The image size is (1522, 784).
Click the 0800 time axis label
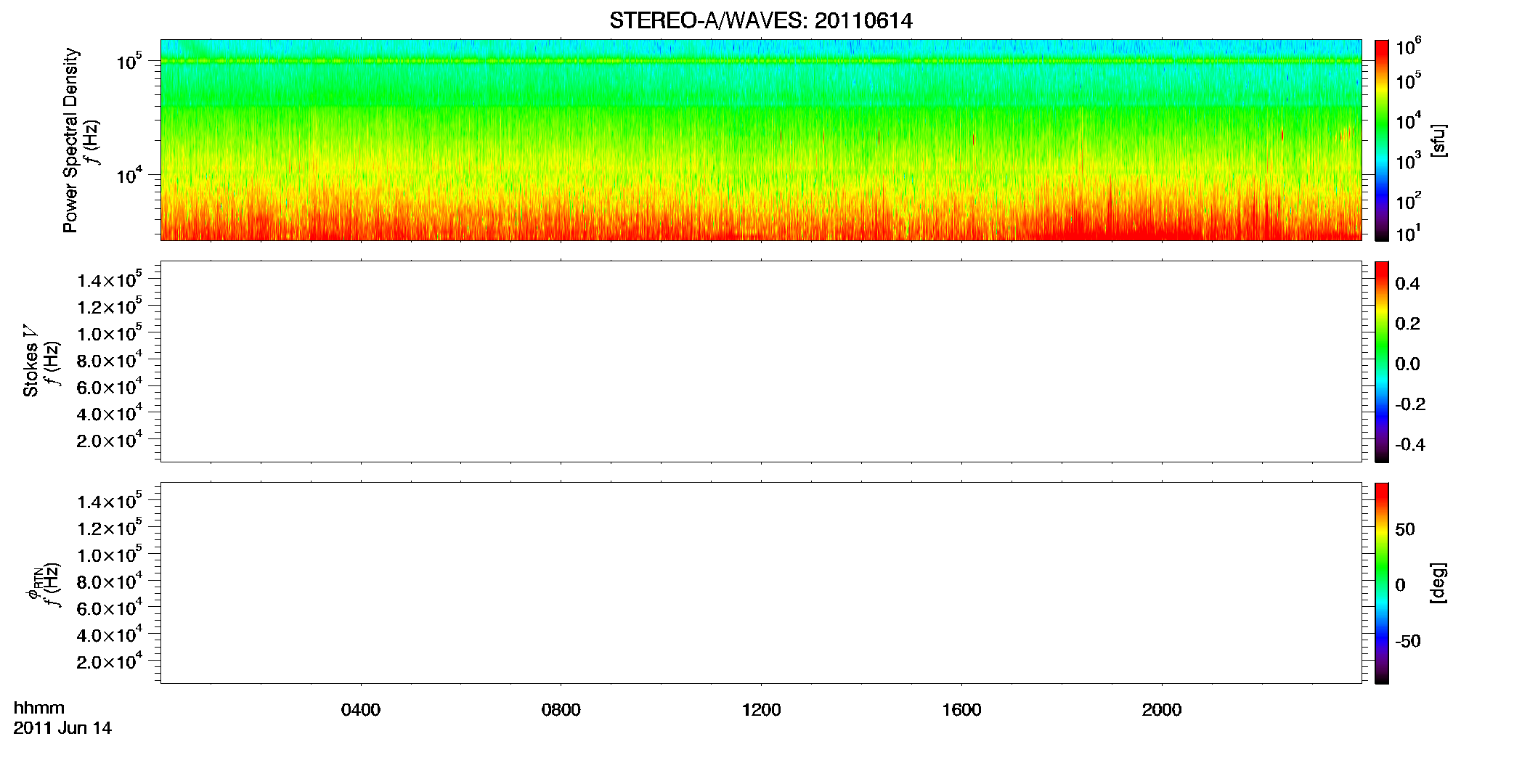(x=561, y=710)
